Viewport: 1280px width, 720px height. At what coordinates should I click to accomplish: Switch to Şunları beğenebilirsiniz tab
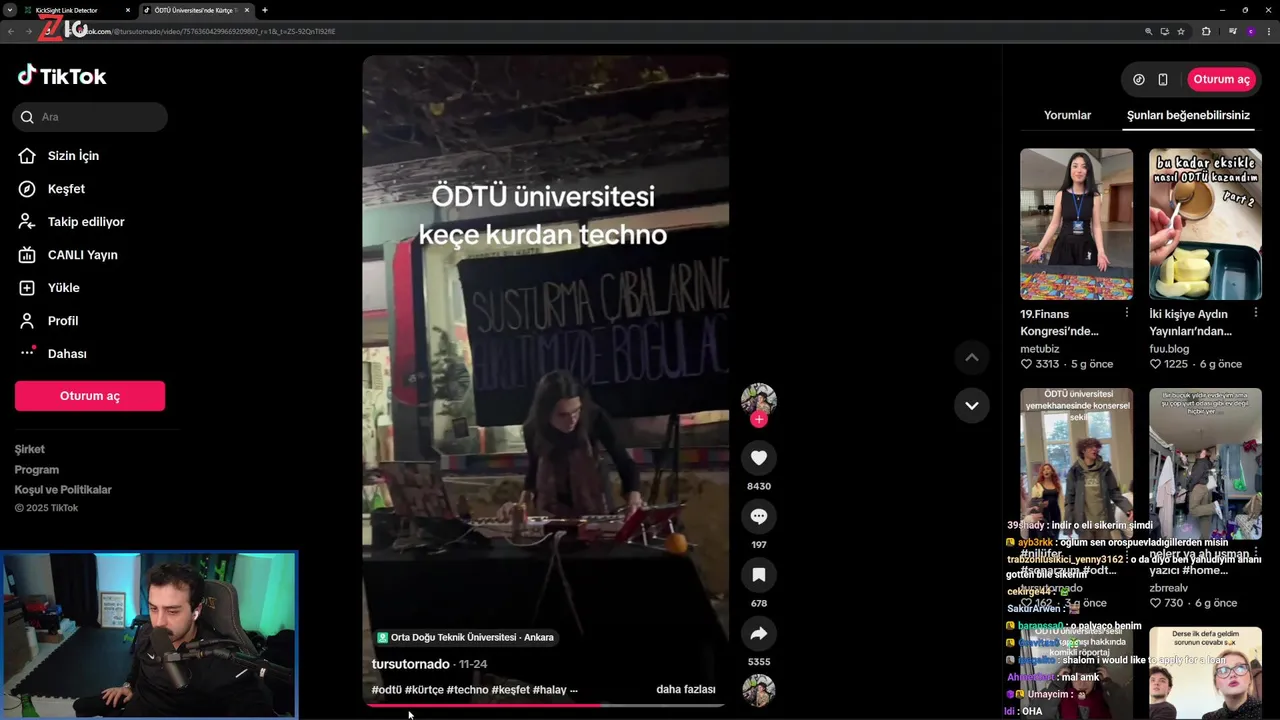click(1188, 115)
